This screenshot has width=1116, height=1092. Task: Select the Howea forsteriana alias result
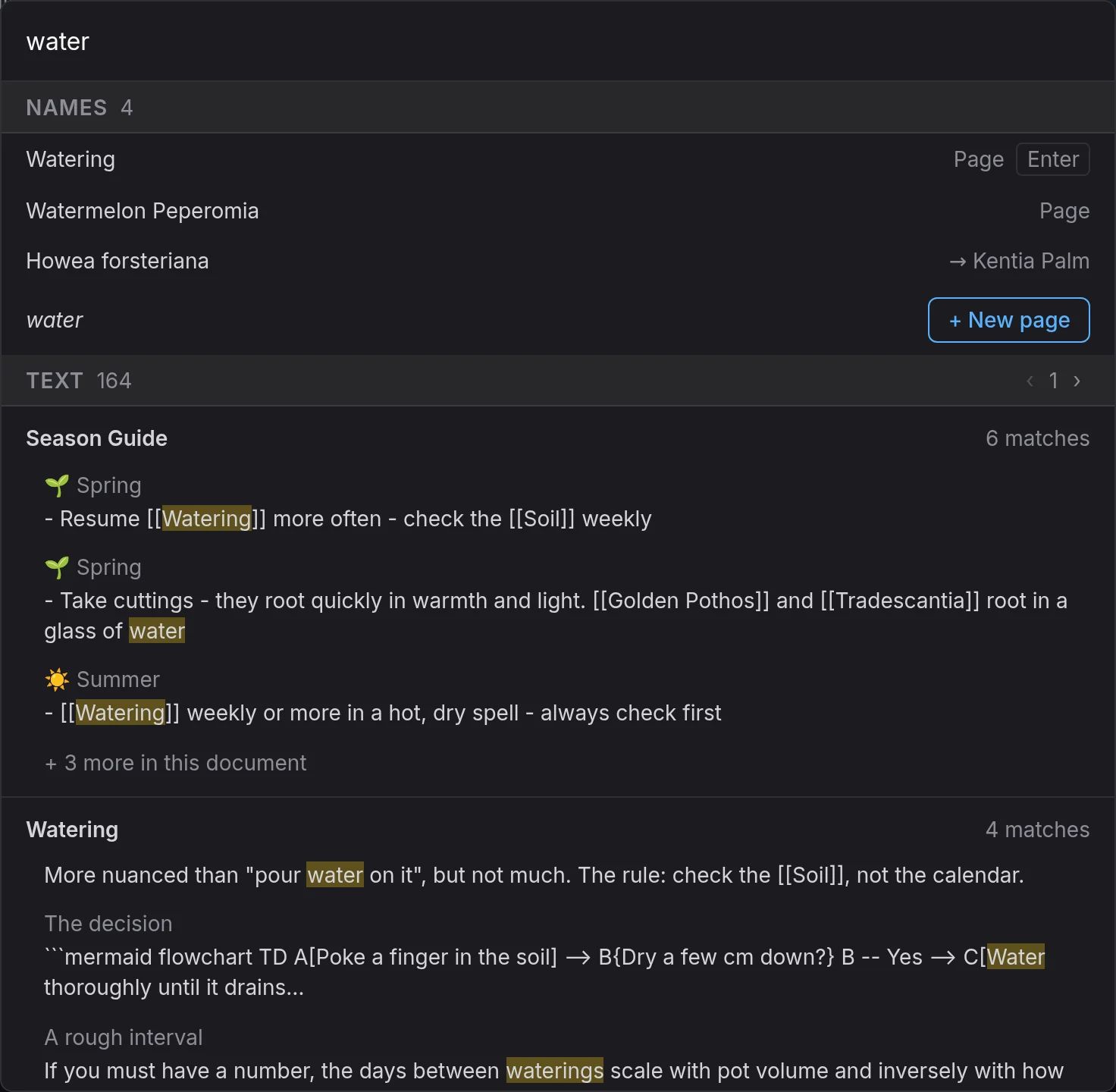pyautogui.click(x=558, y=261)
